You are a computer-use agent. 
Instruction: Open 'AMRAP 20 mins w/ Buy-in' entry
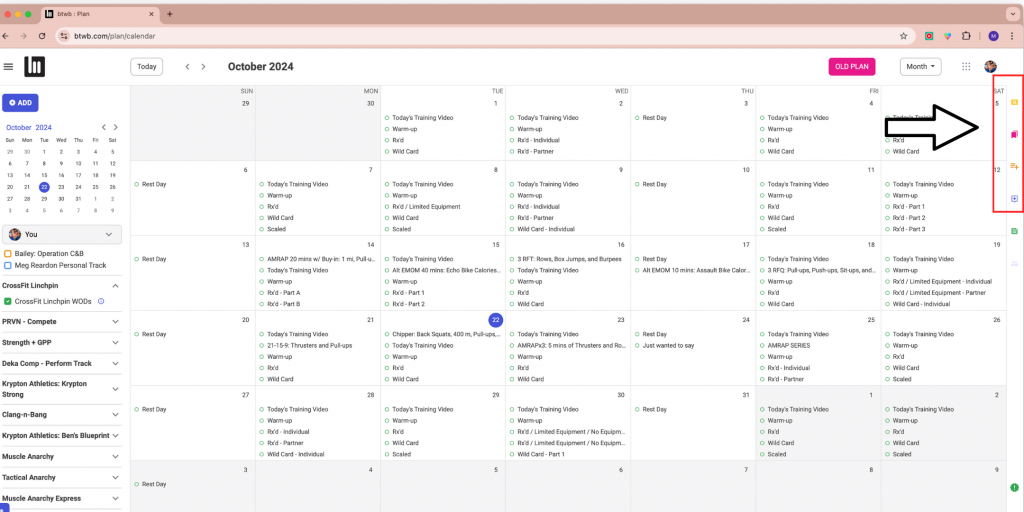(x=321, y=259)
